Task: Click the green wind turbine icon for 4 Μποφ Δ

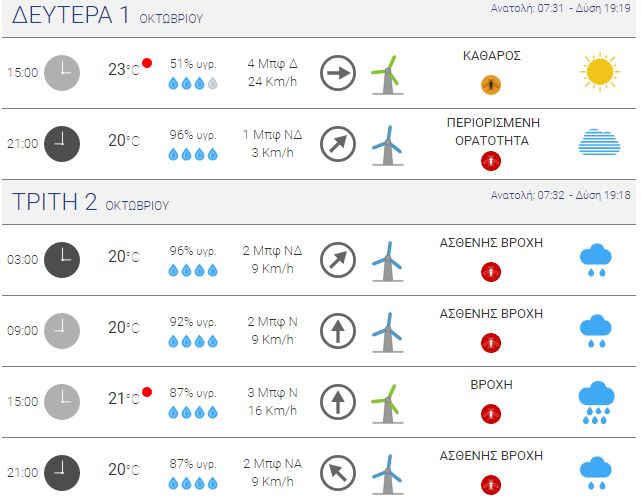Action: pyautogui.click(x=387, y=75)
